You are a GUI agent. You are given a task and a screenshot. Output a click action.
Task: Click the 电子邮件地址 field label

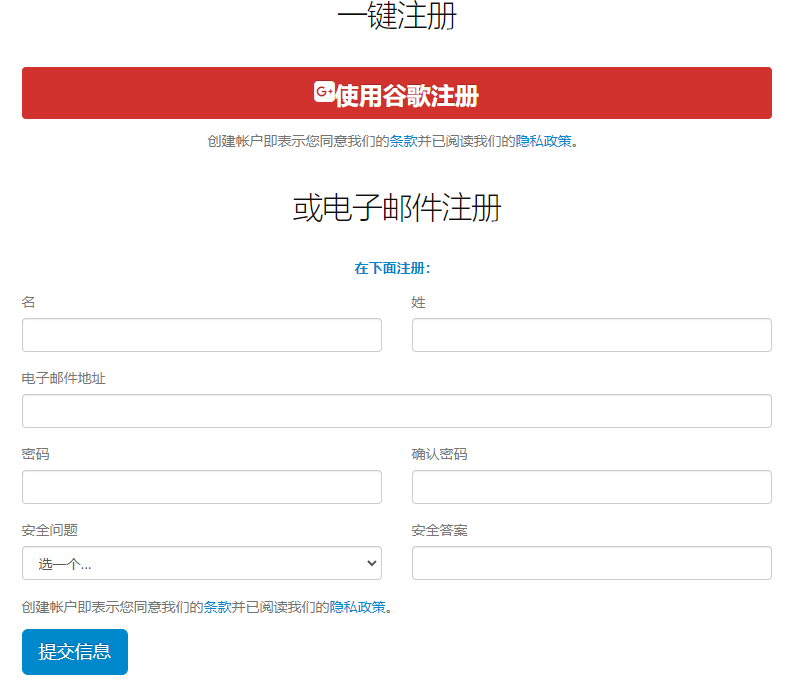tap(64, 378)
